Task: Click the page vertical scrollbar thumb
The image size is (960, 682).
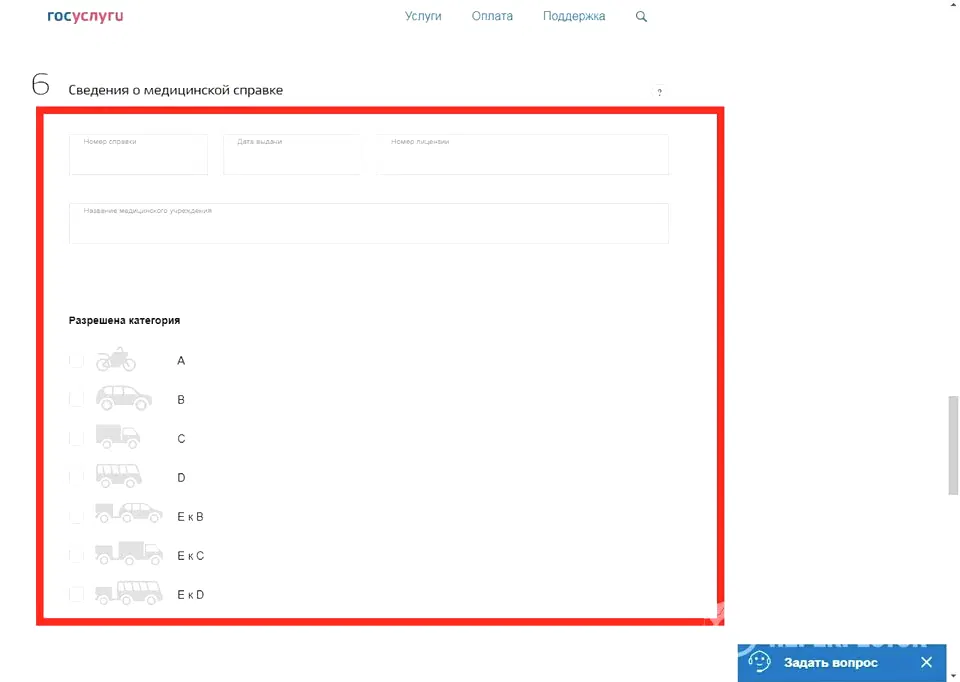Action: tap(953, 445)
